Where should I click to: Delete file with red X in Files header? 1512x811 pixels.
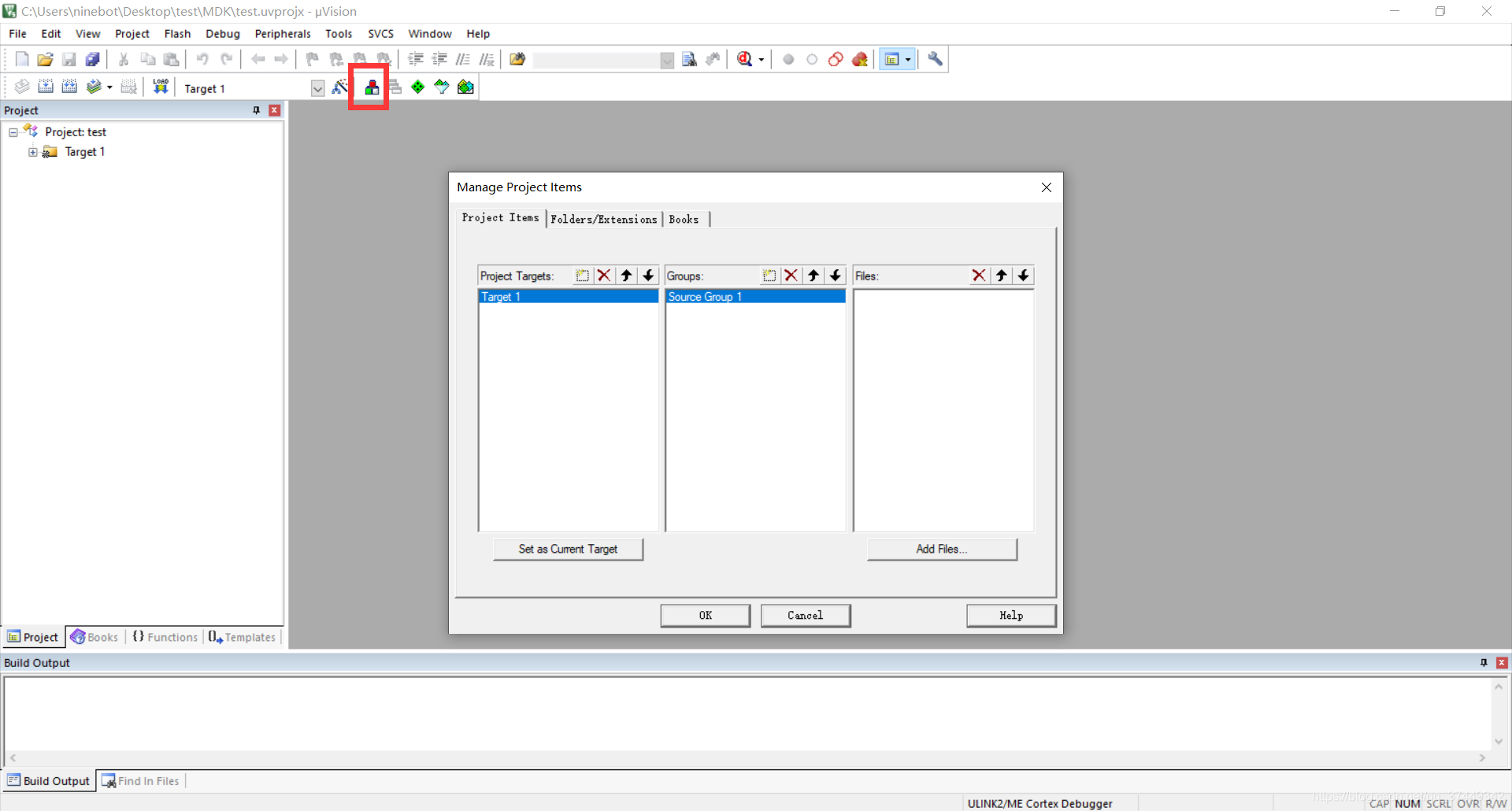[x=979, y=276]
